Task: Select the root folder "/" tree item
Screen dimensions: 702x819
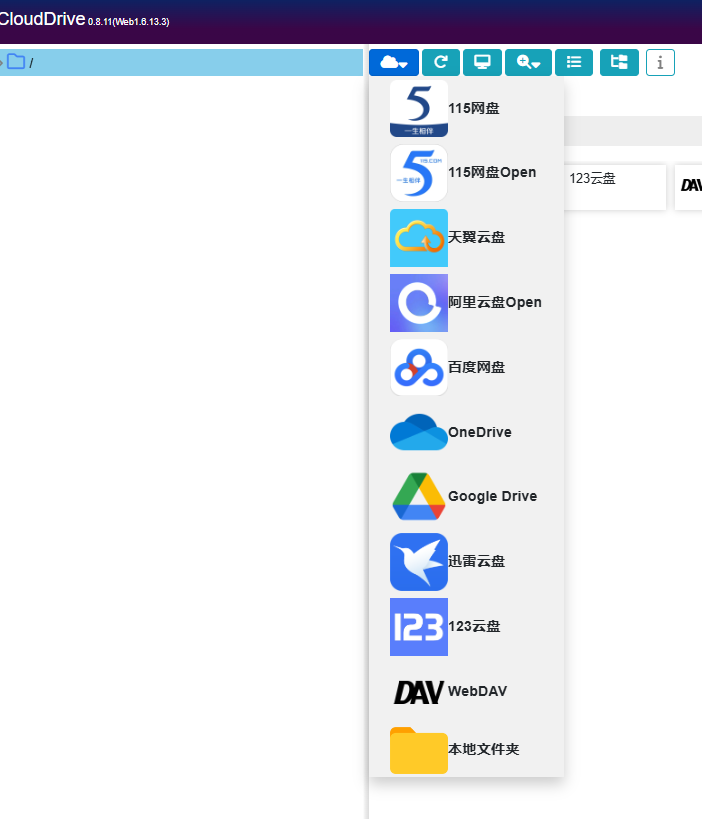Action: 31,63
